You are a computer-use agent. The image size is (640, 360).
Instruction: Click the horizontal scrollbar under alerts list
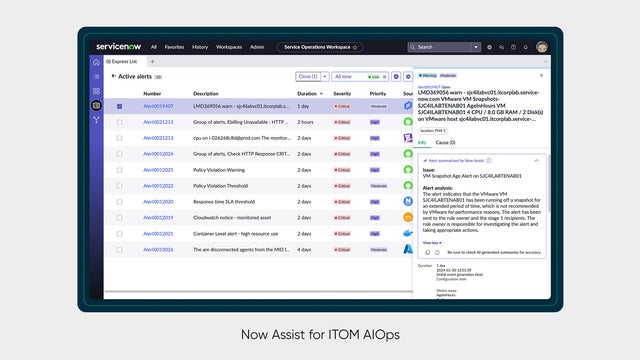[x=258, y=291]
